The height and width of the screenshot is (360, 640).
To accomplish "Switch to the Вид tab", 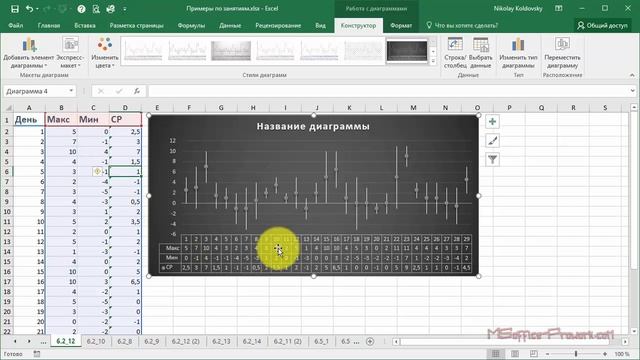I will [x=320, y=25].
